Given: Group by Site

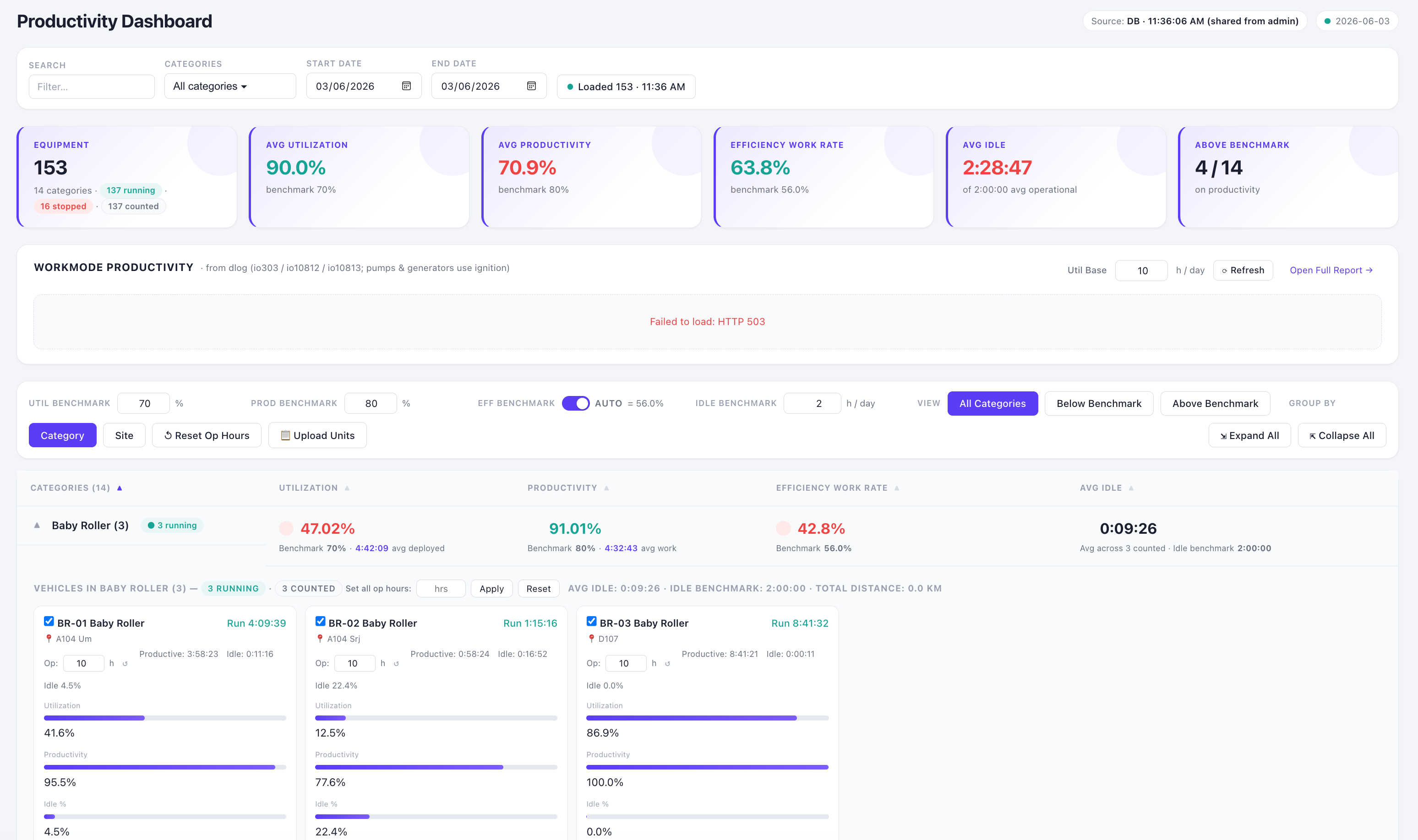Looking at the screenshot, I should (x=124, y=435).
